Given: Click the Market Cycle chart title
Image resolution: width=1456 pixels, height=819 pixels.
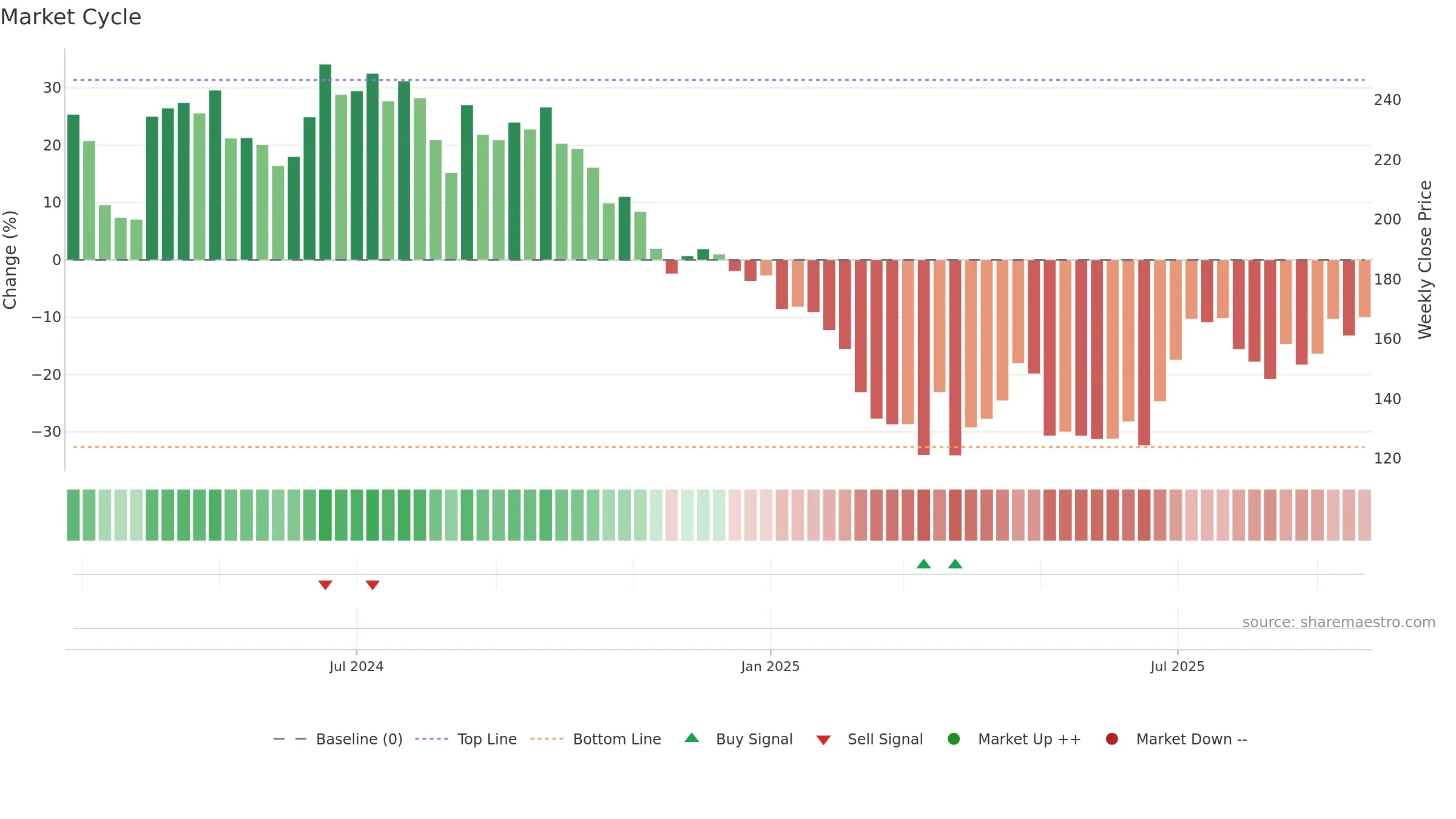Looking at the screenshot, I should [71, 17].
